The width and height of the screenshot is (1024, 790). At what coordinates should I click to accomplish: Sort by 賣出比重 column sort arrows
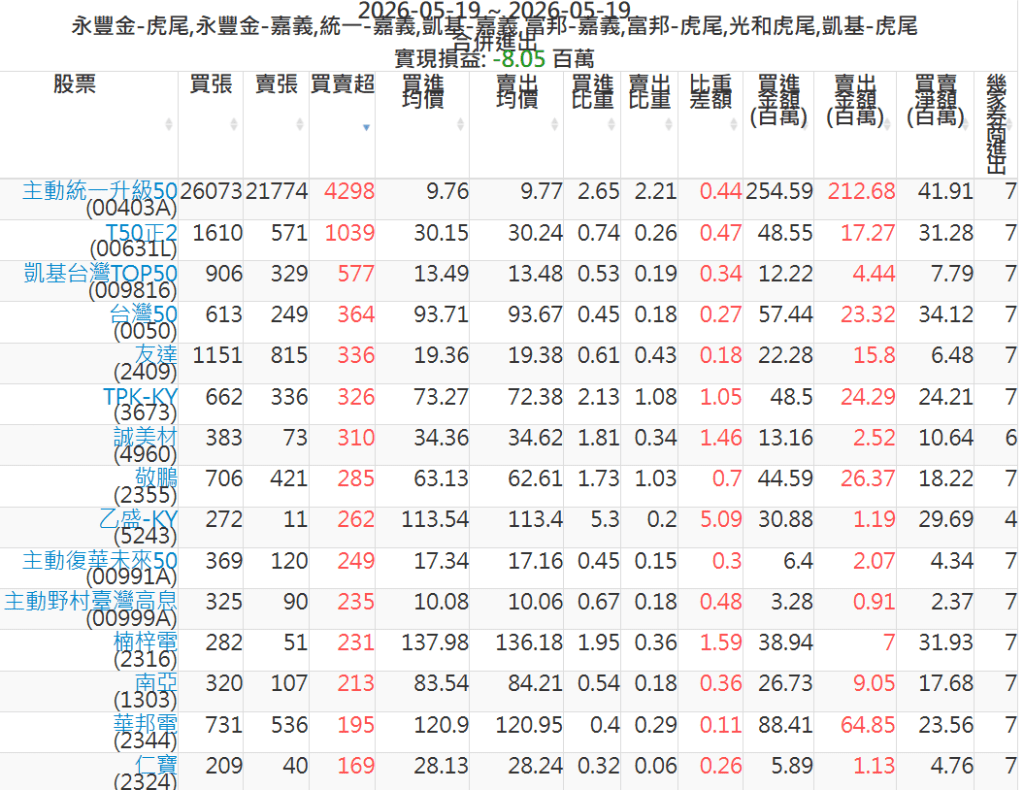(669, 124)
